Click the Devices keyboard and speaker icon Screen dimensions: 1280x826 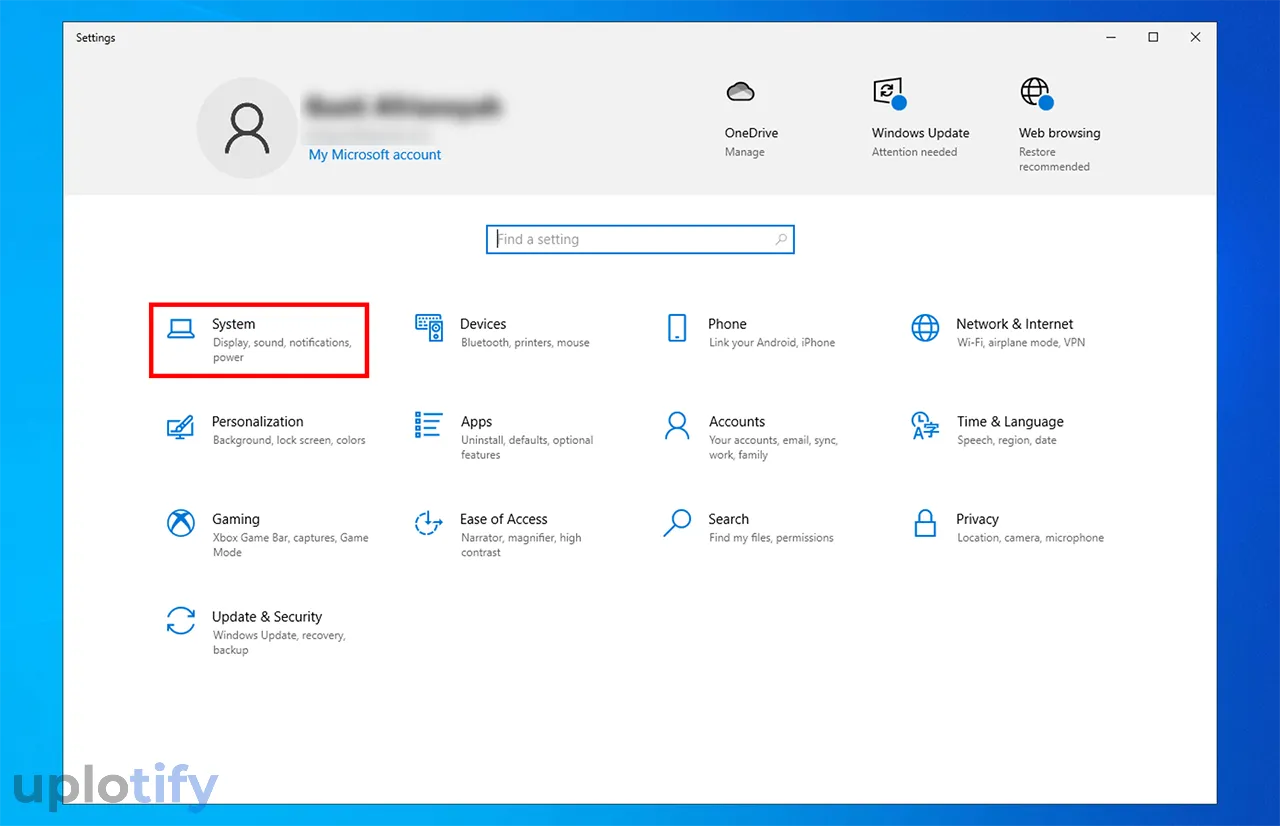(x=429, y=327)
